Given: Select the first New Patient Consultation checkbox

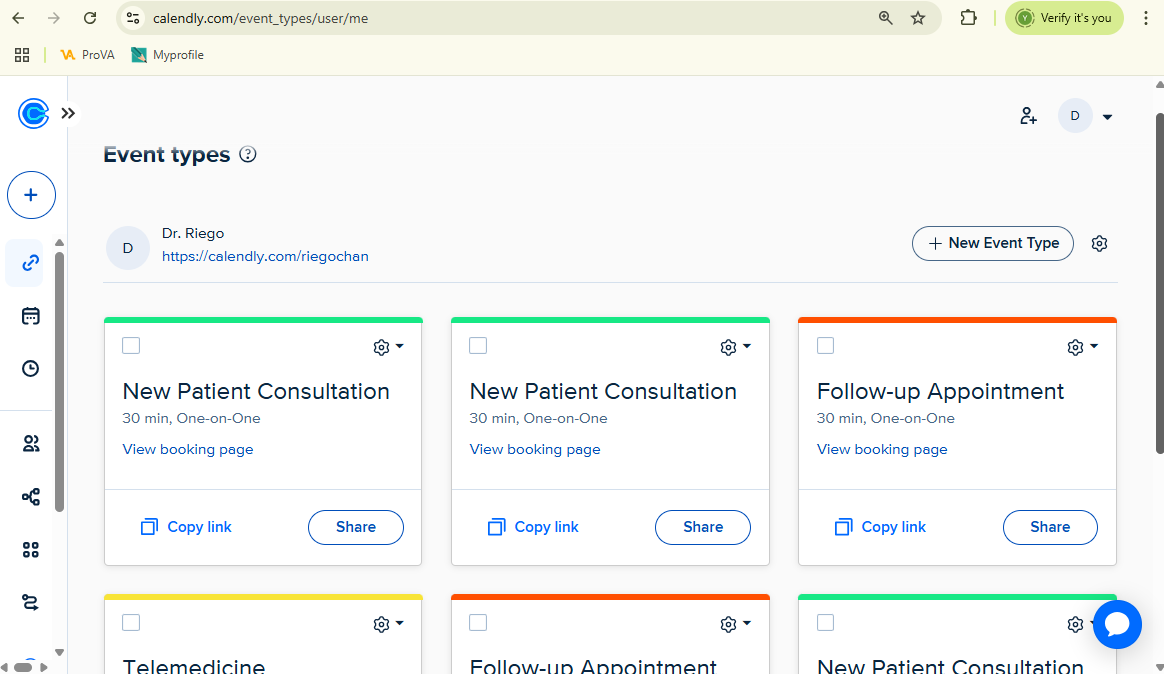Looking at the screenshot, I should (x=131, y=346).
